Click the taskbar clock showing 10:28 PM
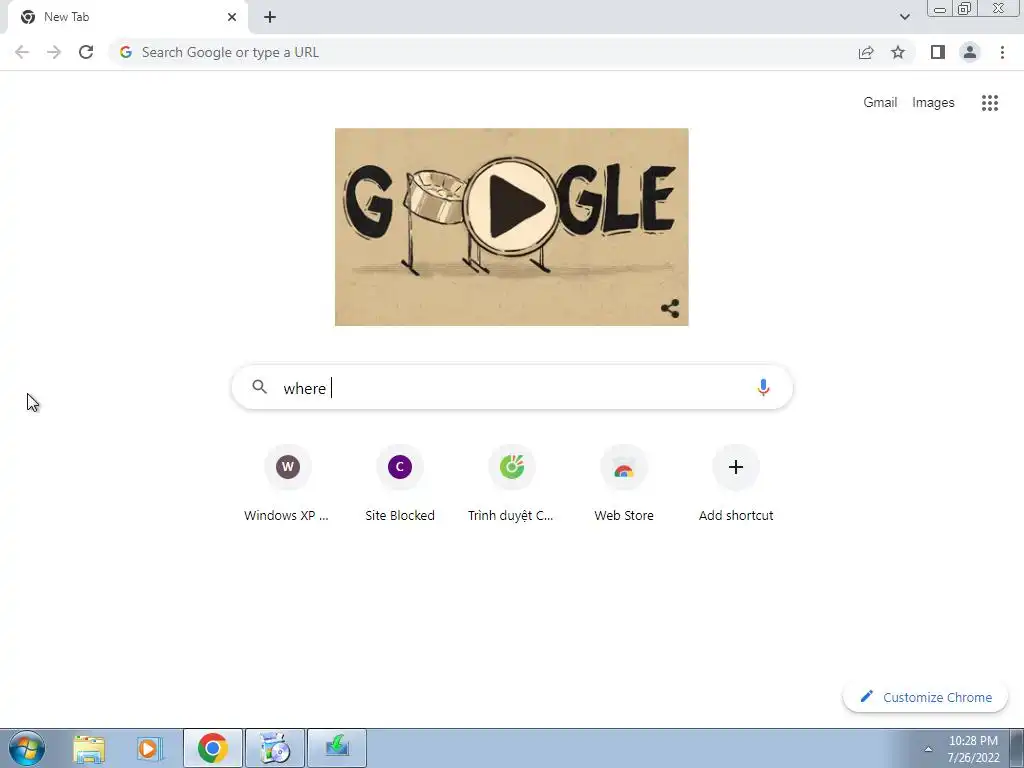 pos(973,749)
